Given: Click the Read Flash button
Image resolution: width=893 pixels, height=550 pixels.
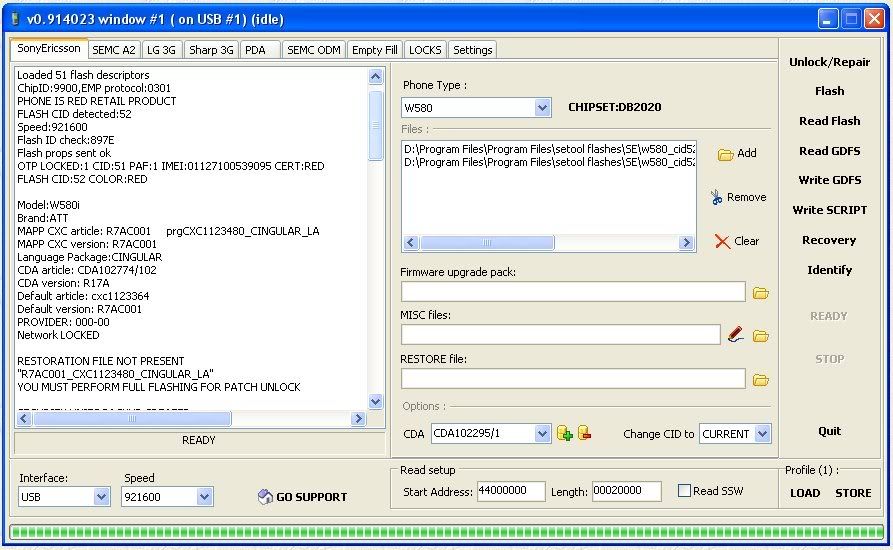Looking at the screenshot, I should coord(829,121).
